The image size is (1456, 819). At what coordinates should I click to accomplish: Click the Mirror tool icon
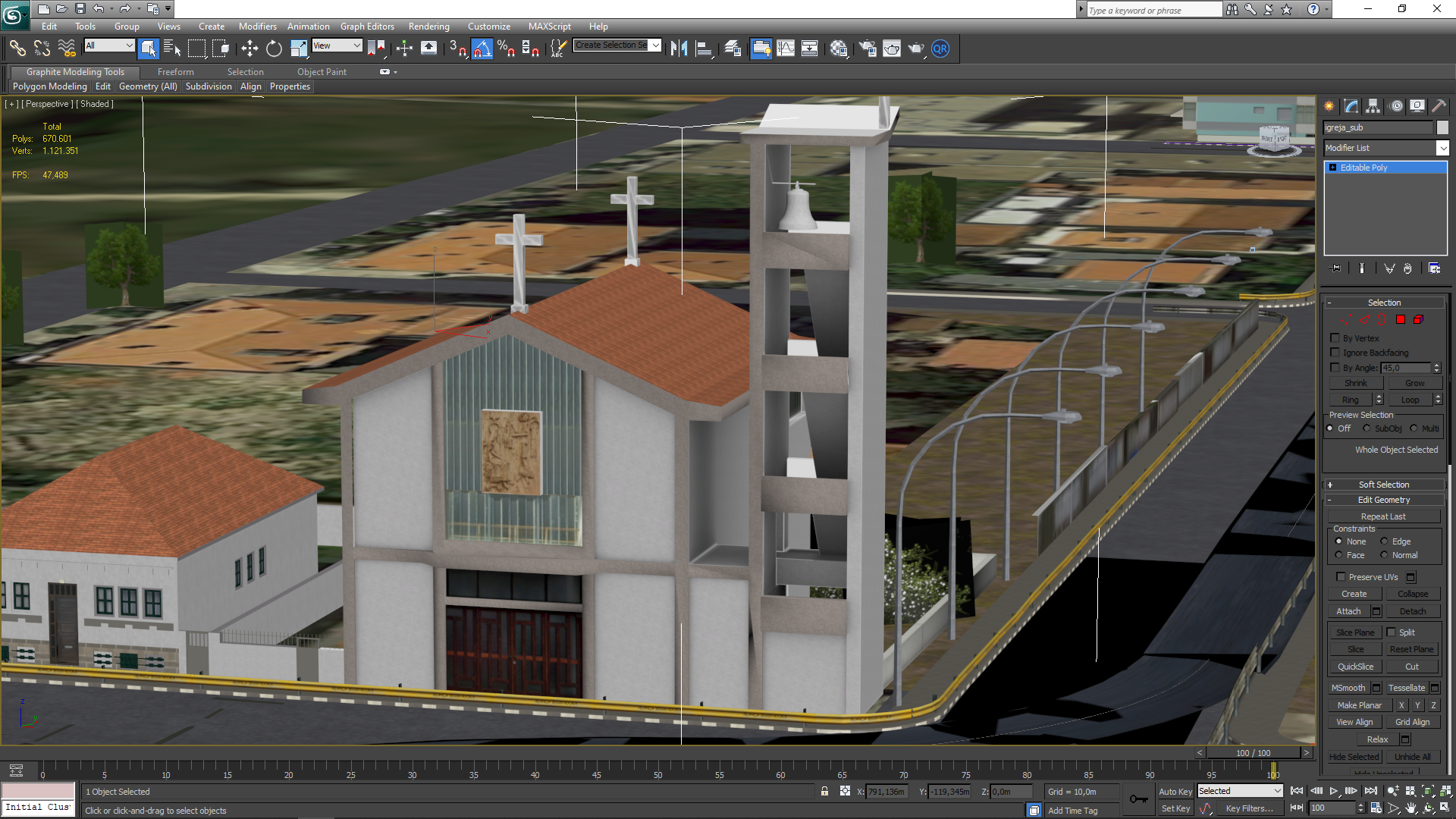point(679,49)
